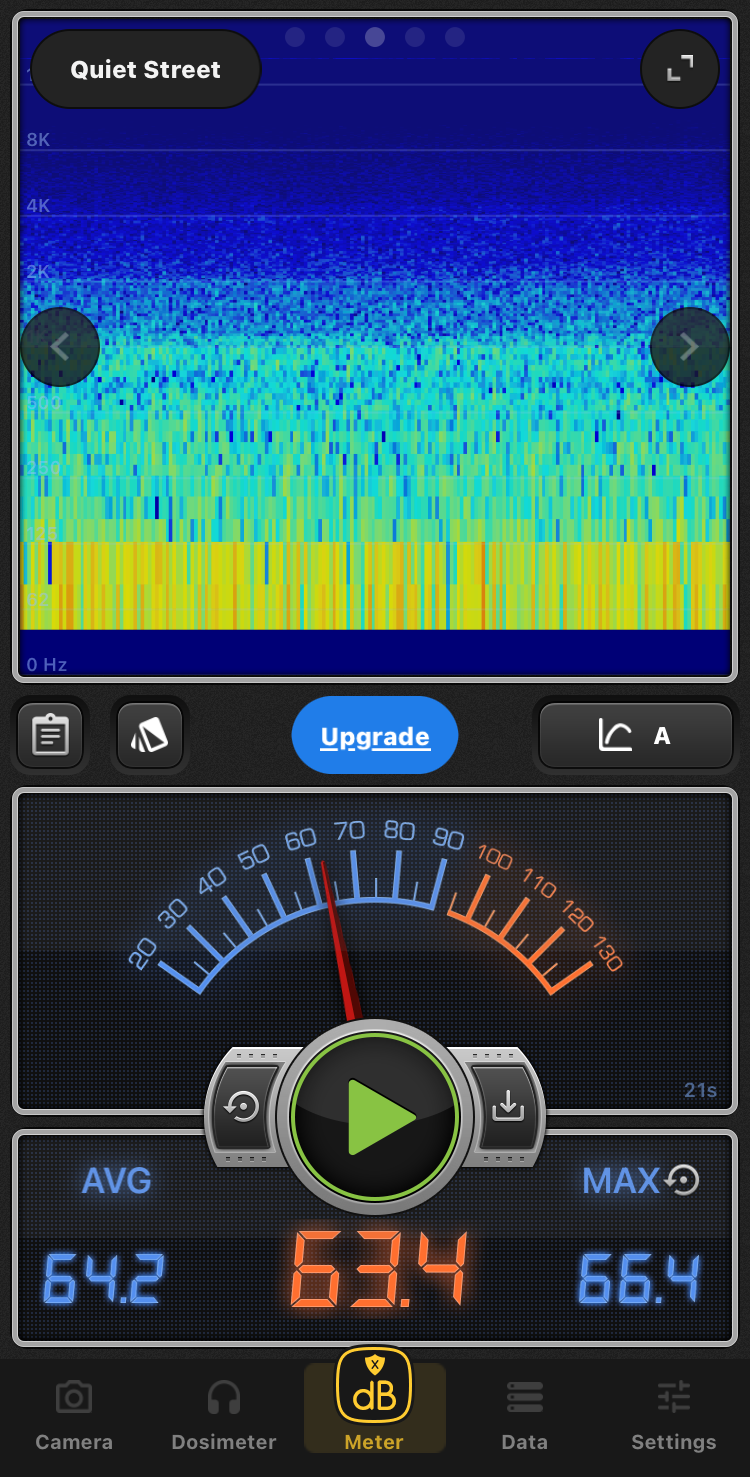The width and height of the screenshot is (750, 1477).
Task: Select the Meter dB tab
Action: click(374, 1400)
